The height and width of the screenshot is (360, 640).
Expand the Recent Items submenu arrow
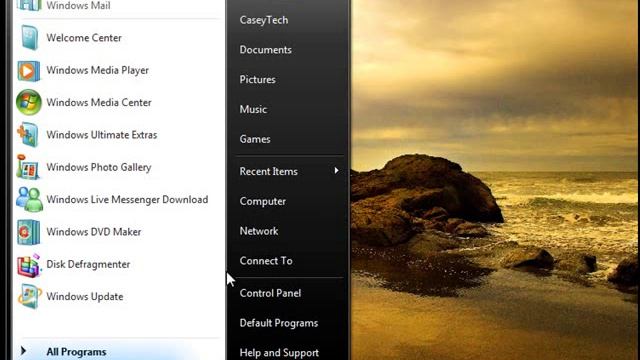coord(336,171)
